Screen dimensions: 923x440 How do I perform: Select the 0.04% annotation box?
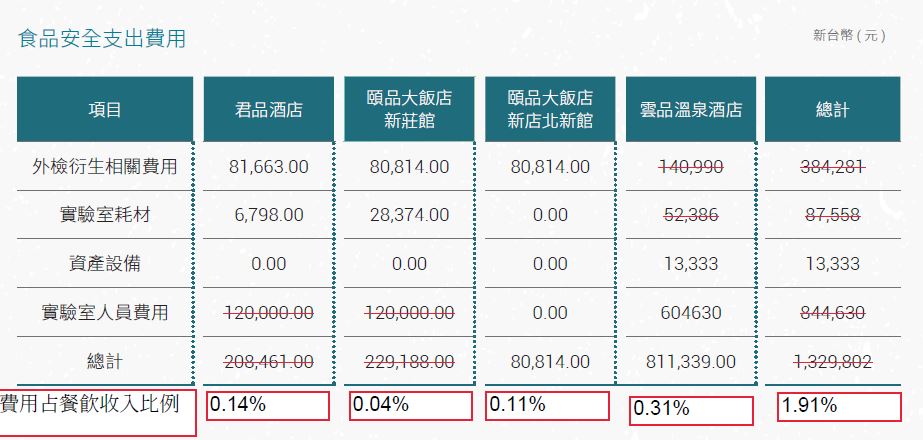[x=410, y=406]
